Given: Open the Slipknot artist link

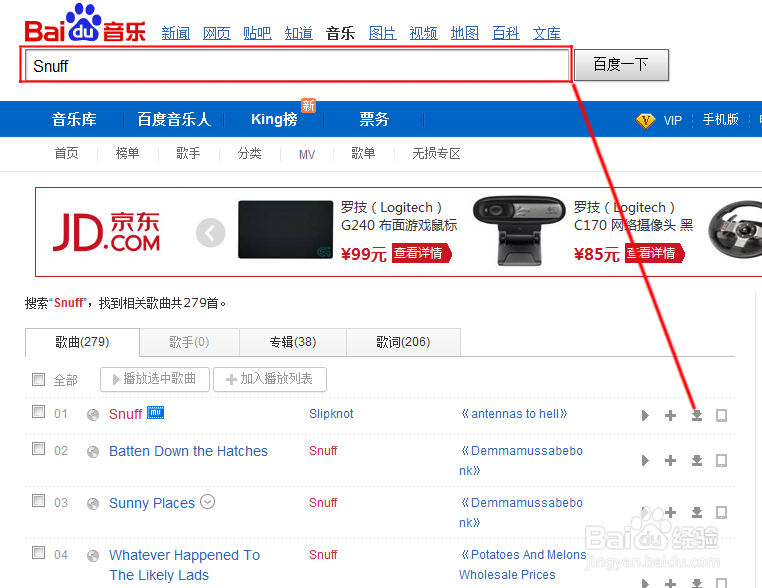Looking at the screenshot, I should tap(331, 414).
